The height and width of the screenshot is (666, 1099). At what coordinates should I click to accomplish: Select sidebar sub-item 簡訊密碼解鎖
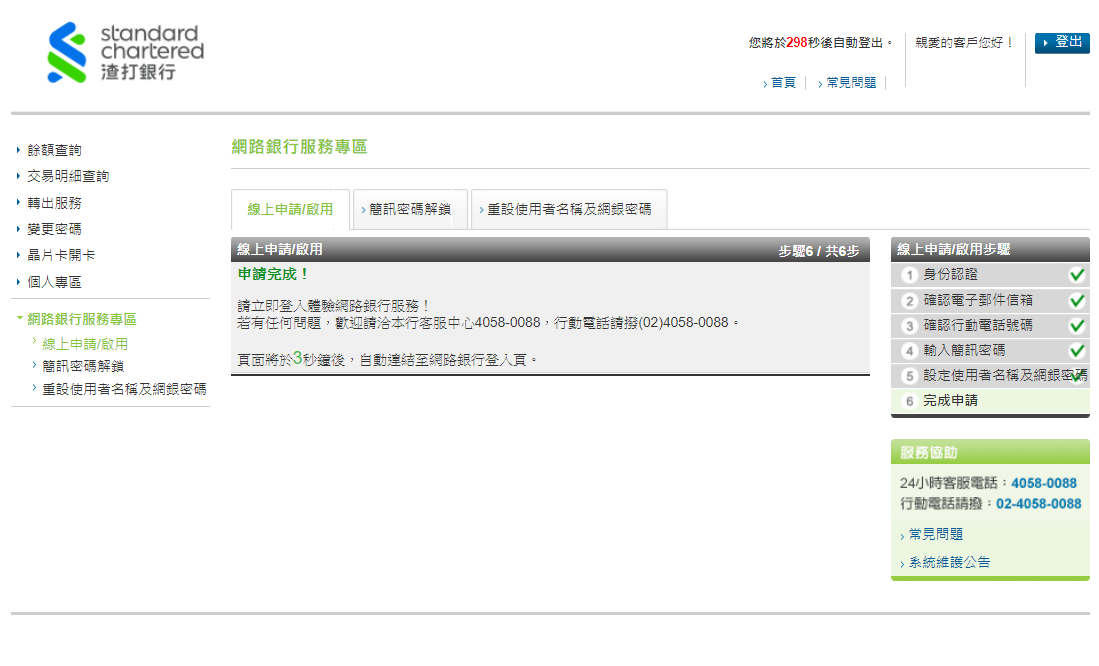pos(83,366)
